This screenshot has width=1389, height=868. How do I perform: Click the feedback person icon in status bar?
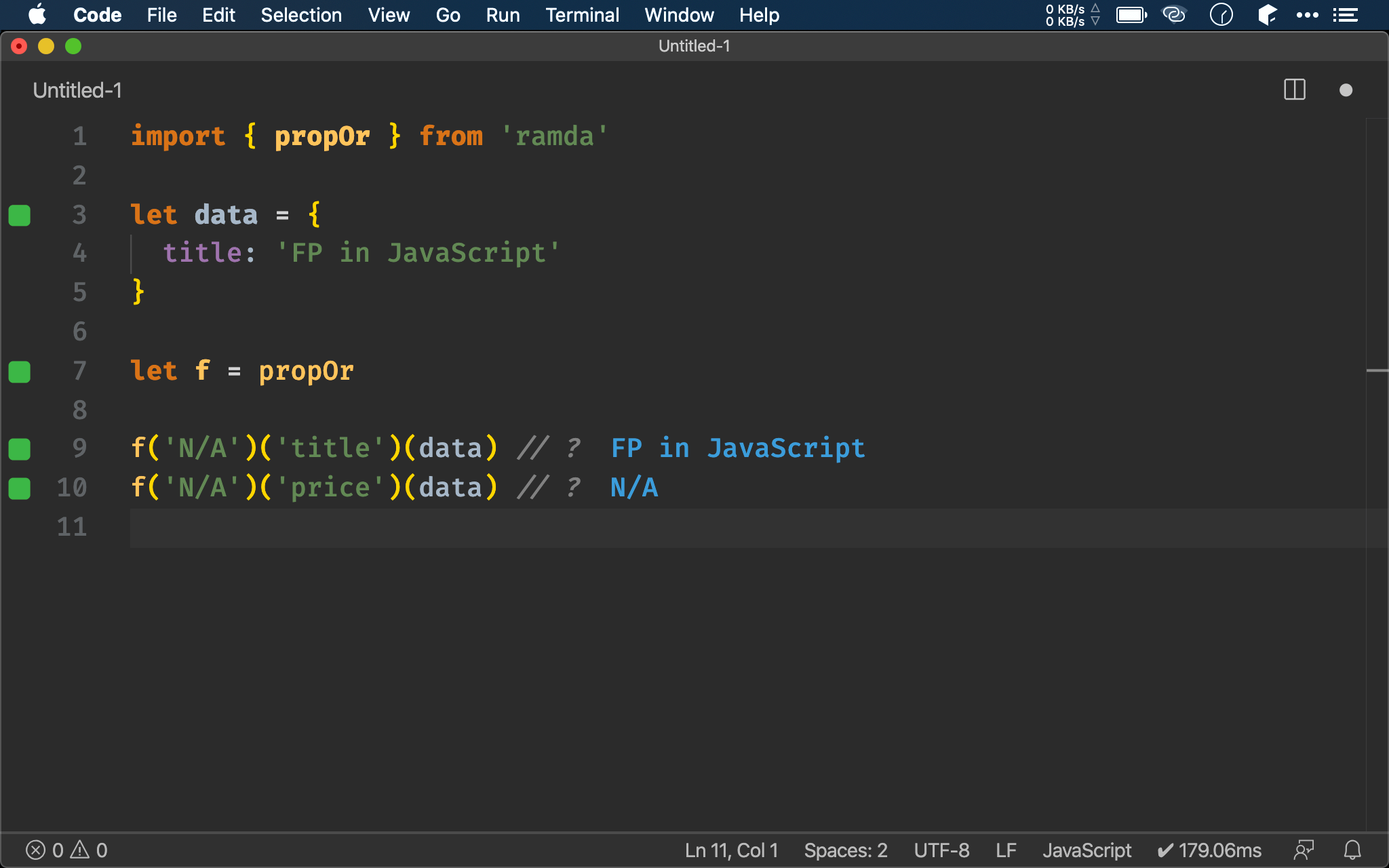tap(1304, 850)
